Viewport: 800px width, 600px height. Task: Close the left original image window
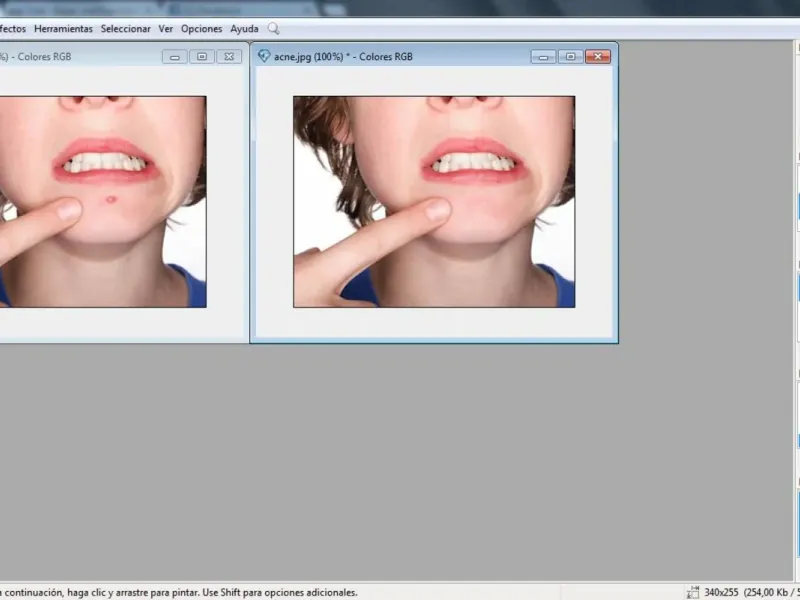[229, 57]
